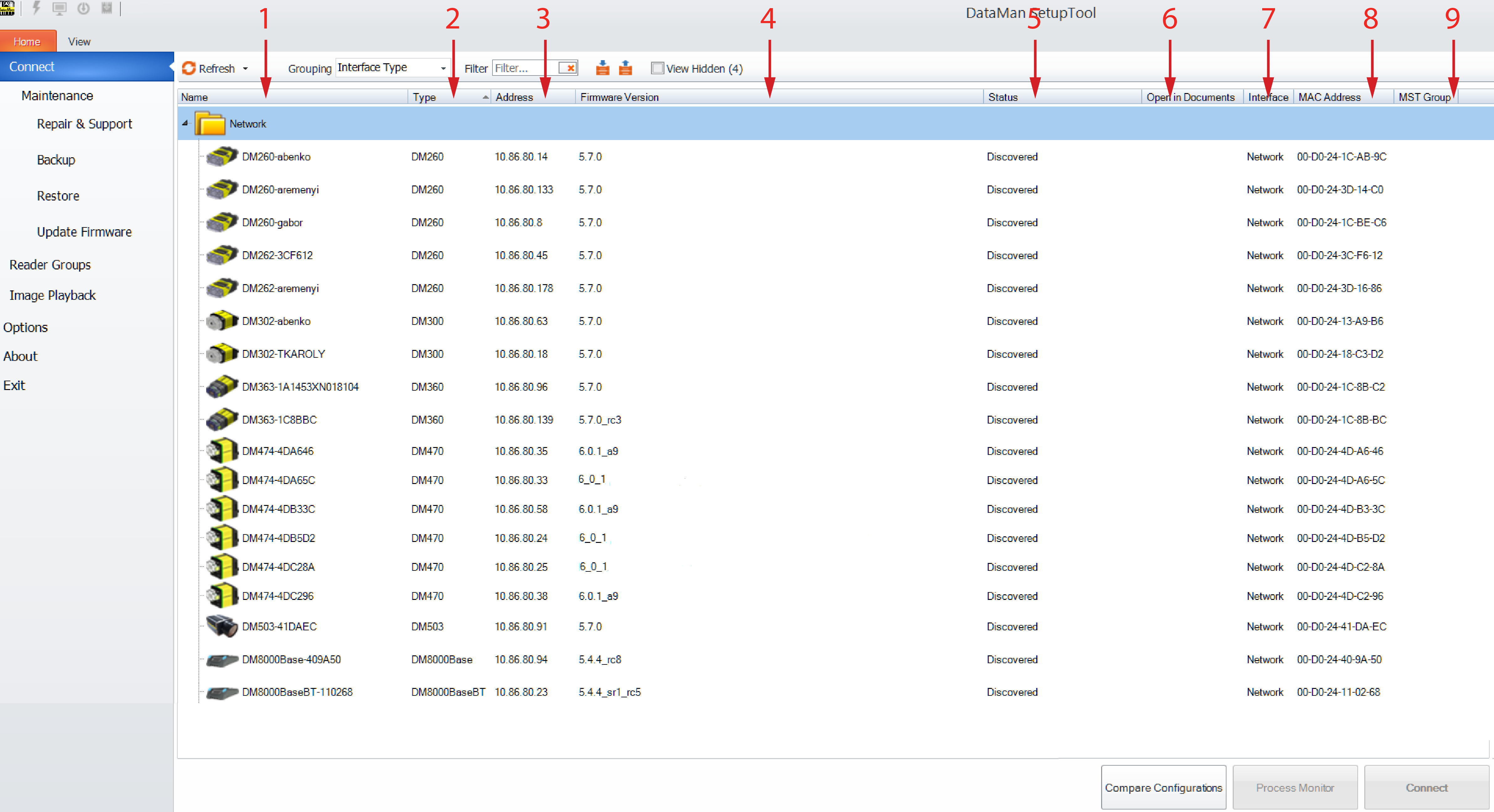The height and width of the screenshot is (812, 1494).
Task: Click the clear filter X icon
Action: point(570,68)
